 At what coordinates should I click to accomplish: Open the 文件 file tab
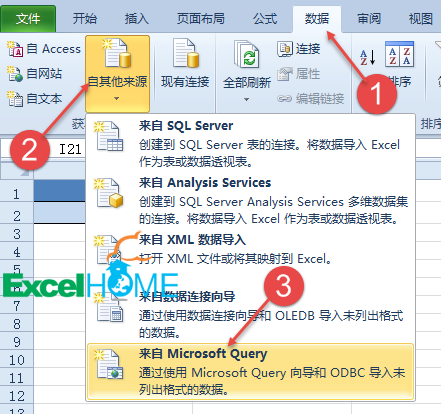point(28,19)
